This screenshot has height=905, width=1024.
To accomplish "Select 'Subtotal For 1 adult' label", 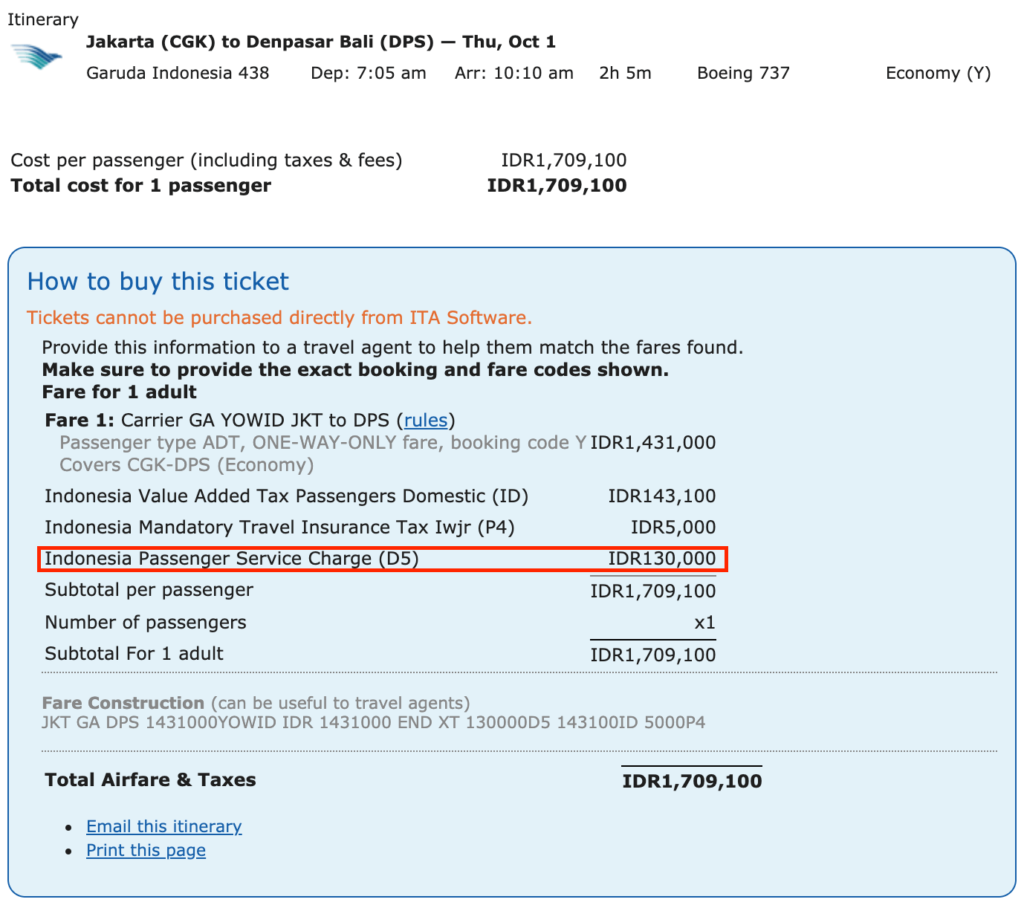I will coord(134,654).
